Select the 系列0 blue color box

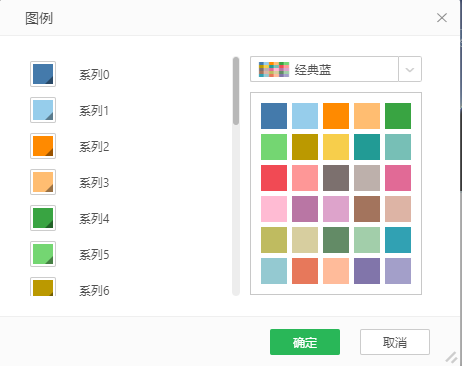click(43, 74)
